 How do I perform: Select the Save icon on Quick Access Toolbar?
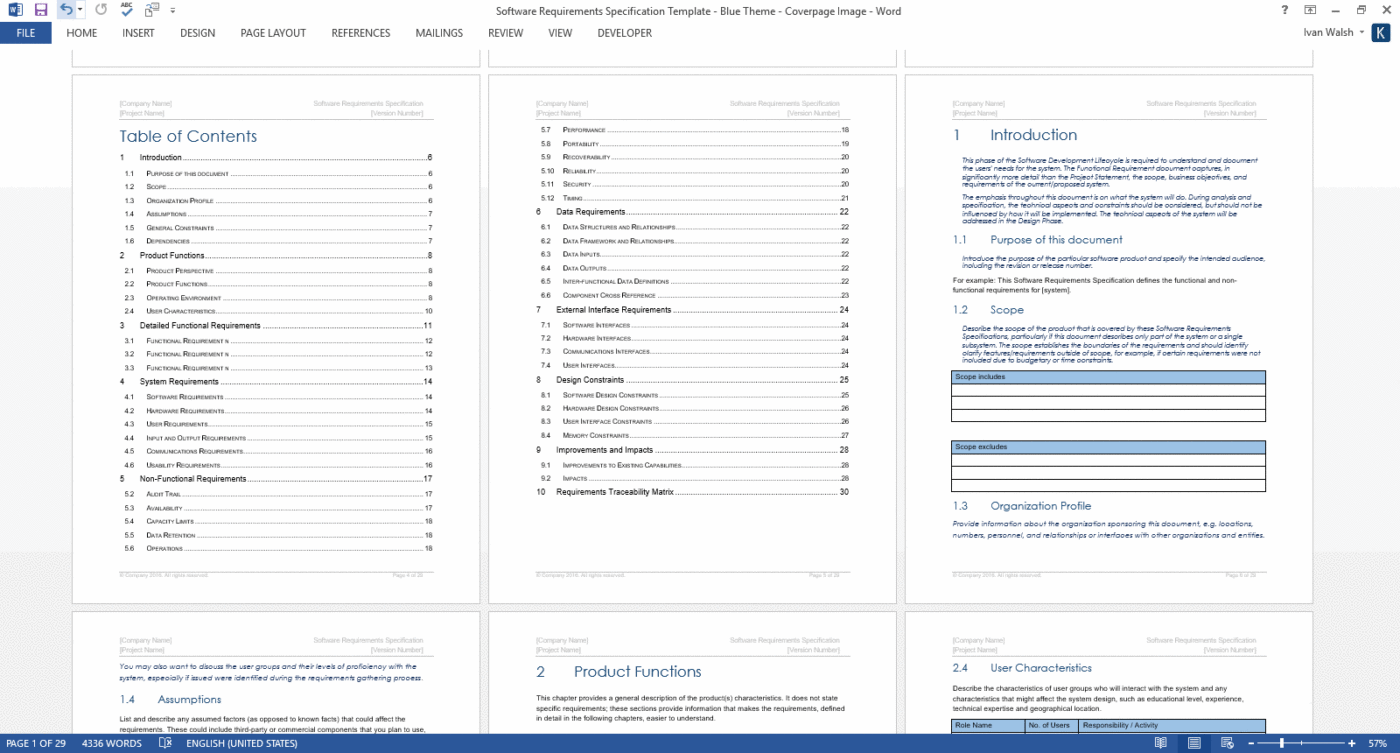[41, 10]
